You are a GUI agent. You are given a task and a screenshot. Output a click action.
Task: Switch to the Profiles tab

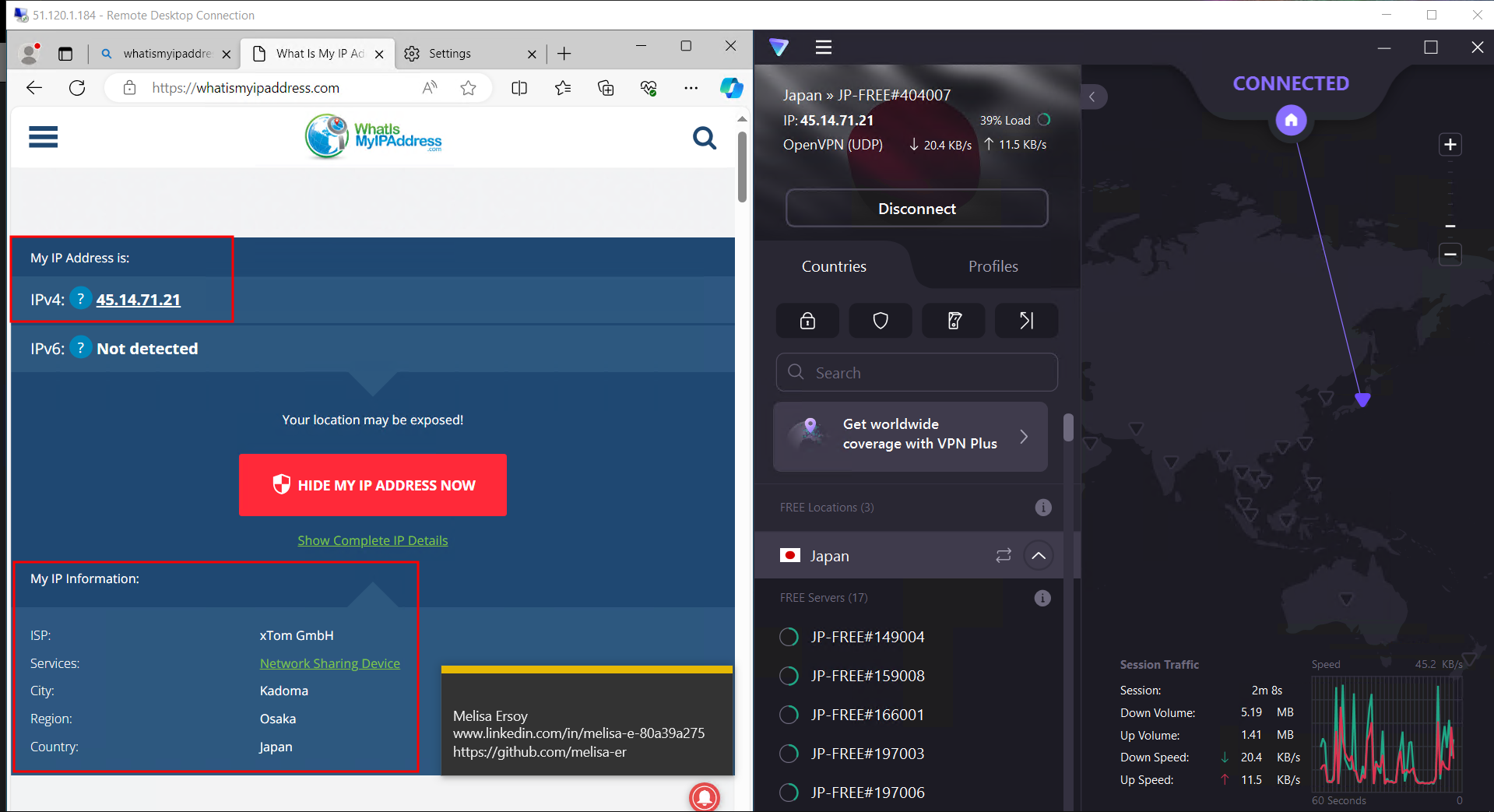(993, 266)
